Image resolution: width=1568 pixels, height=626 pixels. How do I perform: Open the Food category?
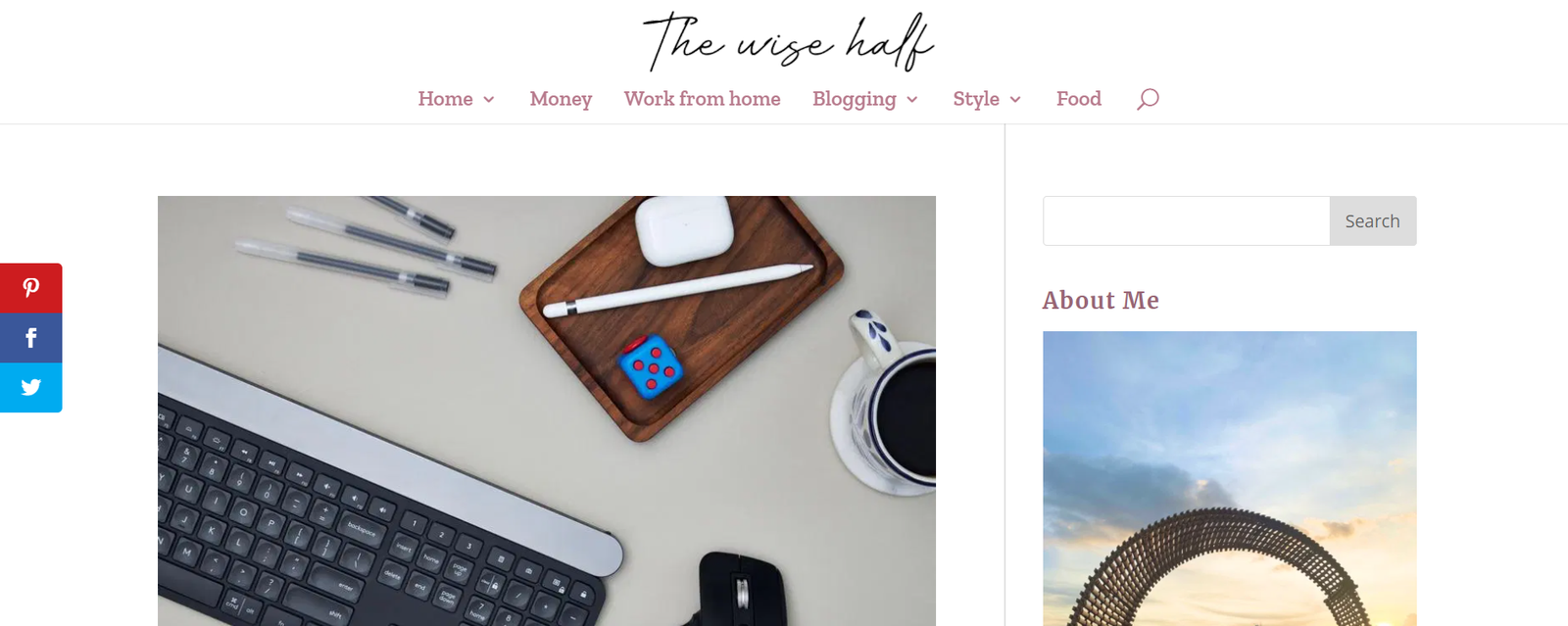1078,99
